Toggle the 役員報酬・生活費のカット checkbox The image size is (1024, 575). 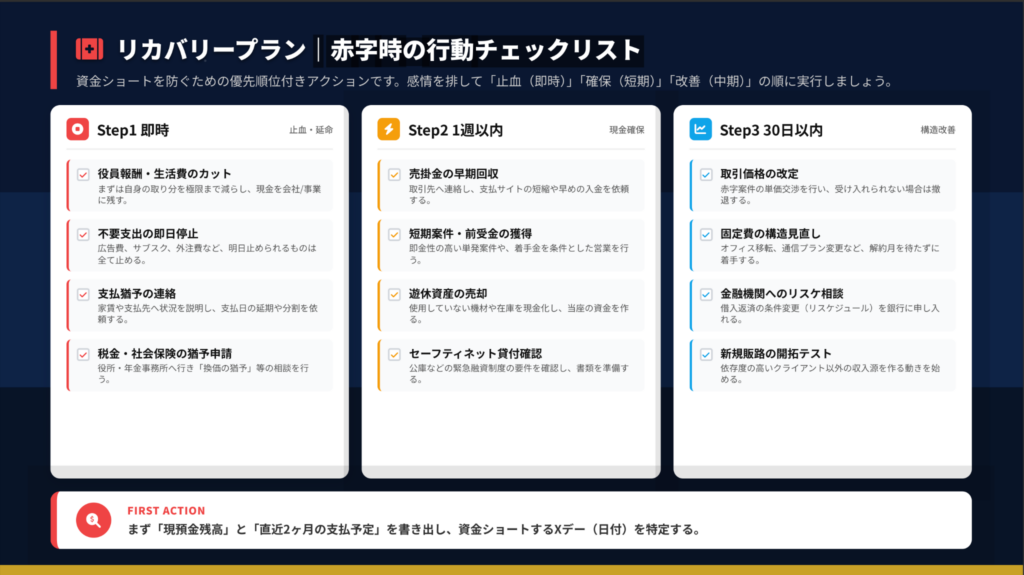[84, 174]
